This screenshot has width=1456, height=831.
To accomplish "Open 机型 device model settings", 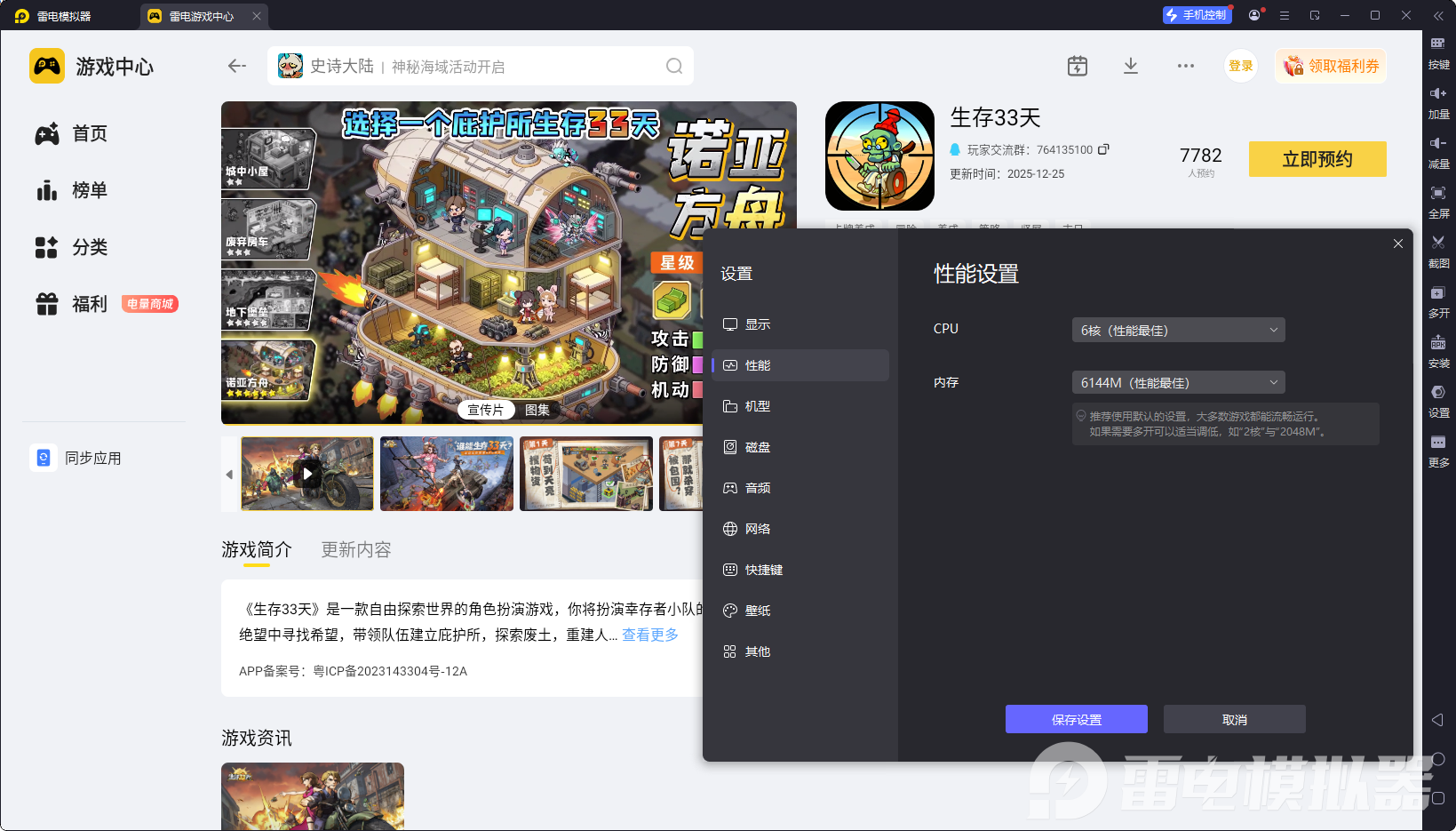I will (x=800, y=406).
